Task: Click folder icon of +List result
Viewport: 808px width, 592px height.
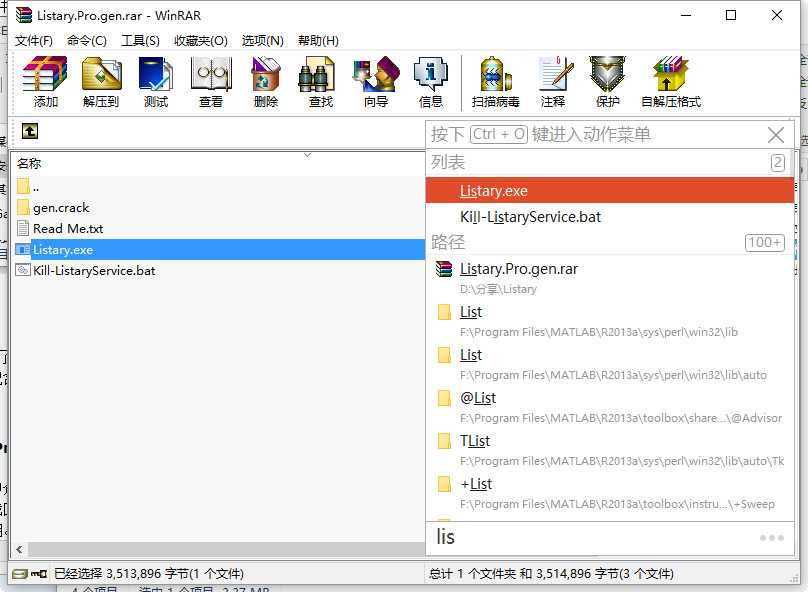Action: (x=444, y=484)
